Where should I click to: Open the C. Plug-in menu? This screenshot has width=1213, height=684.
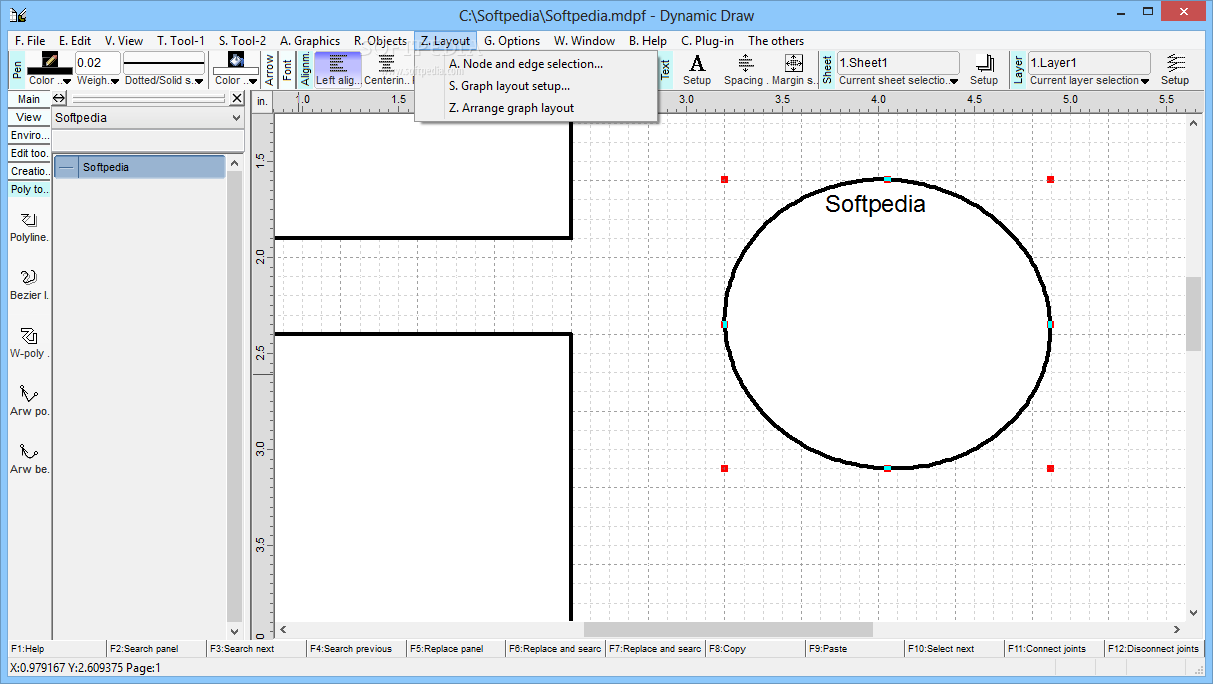pos(707,41)
